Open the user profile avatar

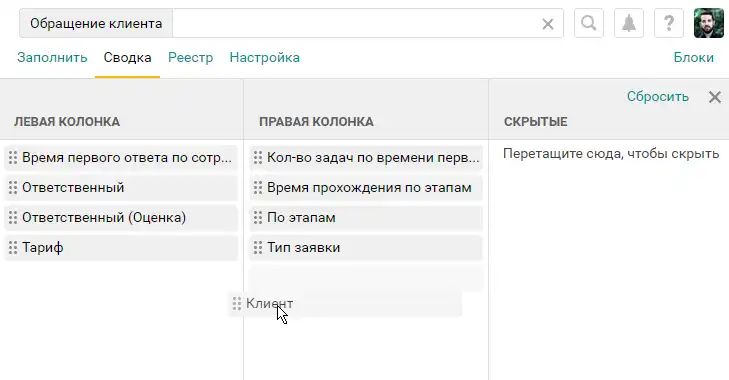click(709, 23)
